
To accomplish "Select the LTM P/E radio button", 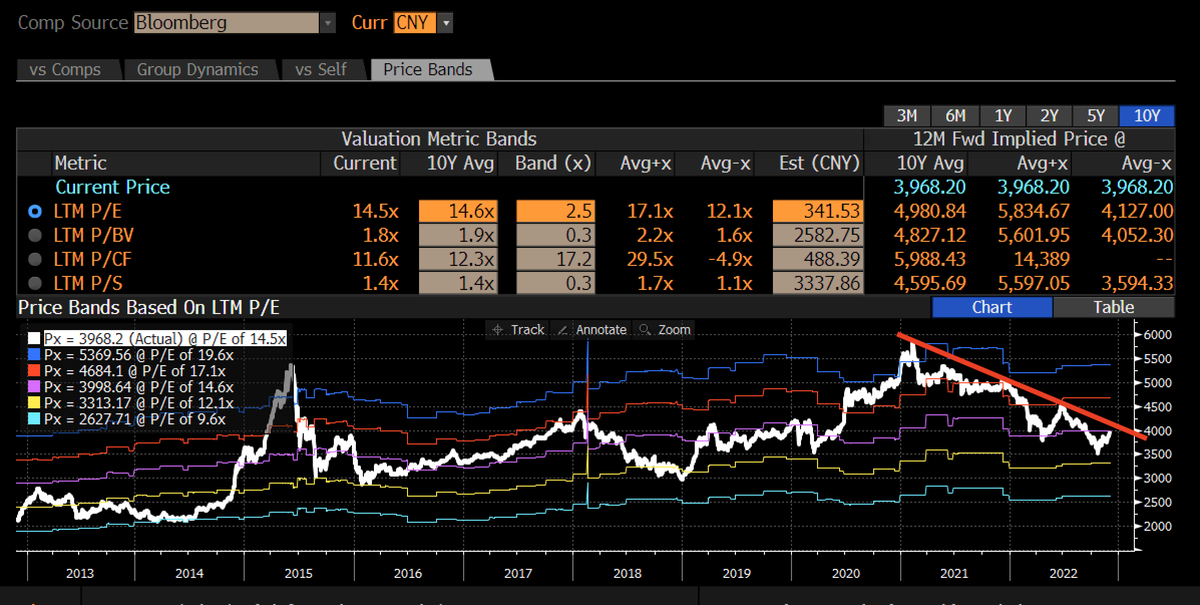I will tap(36, 212).
